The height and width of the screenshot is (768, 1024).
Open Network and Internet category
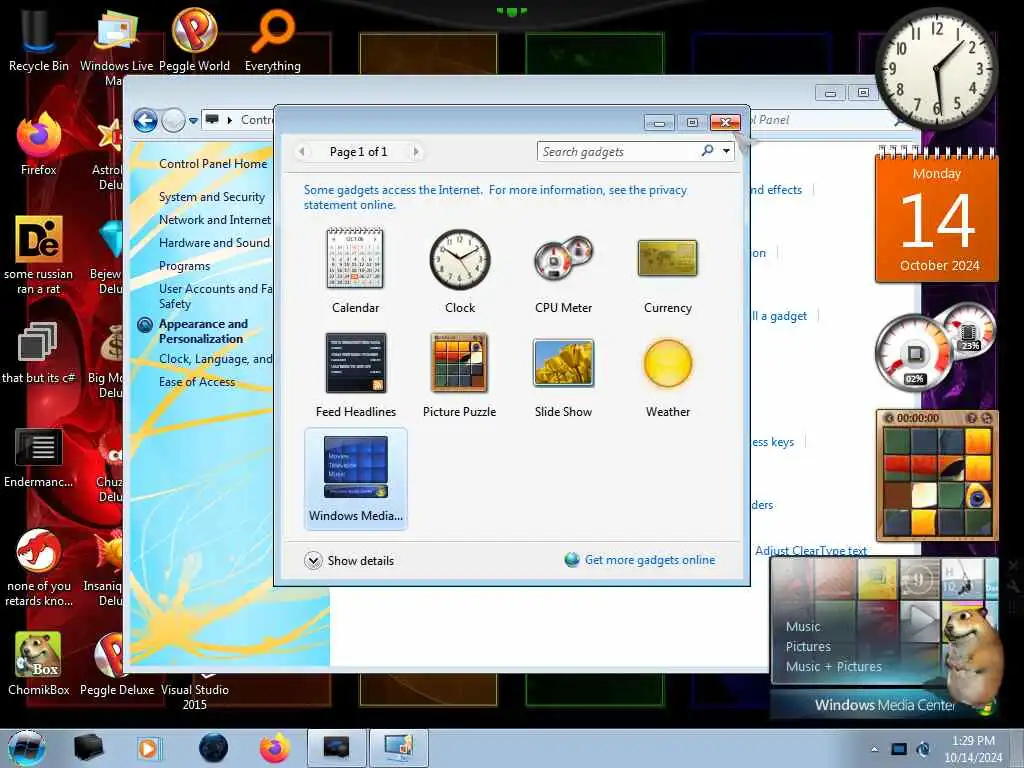[215, 220]
